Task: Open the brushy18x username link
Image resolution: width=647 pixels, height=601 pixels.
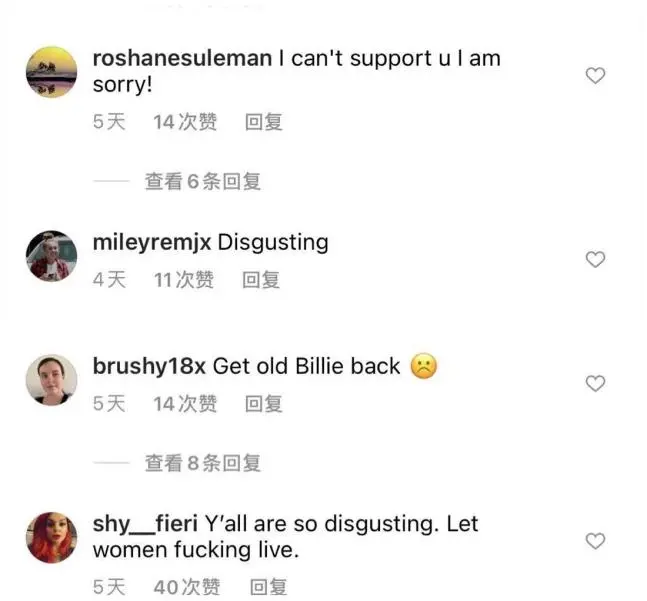Action: click(149, 366)
